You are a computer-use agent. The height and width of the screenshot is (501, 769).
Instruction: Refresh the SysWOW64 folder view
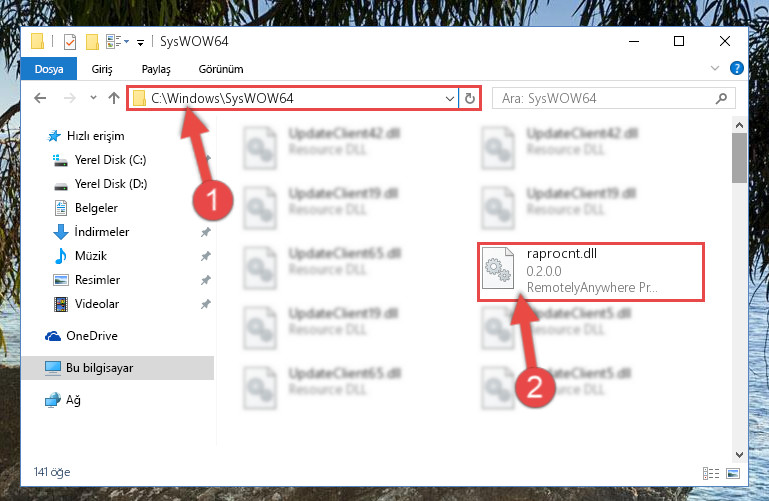[x=469, y=99]
